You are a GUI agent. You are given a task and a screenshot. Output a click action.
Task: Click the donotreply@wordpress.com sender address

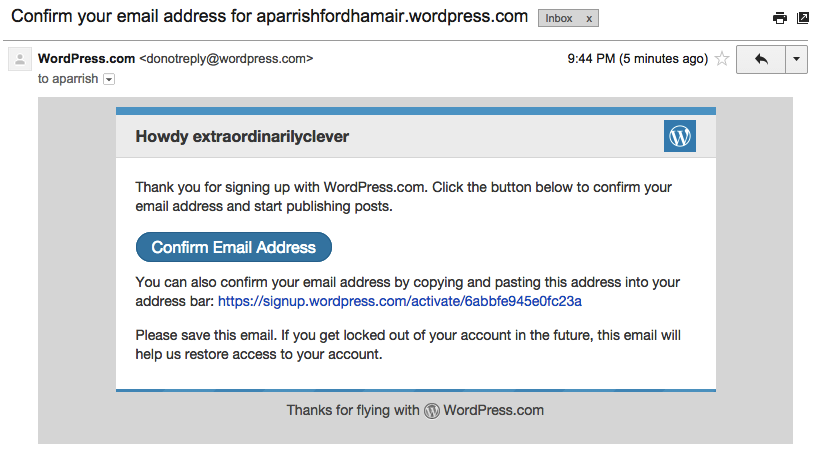226,58
